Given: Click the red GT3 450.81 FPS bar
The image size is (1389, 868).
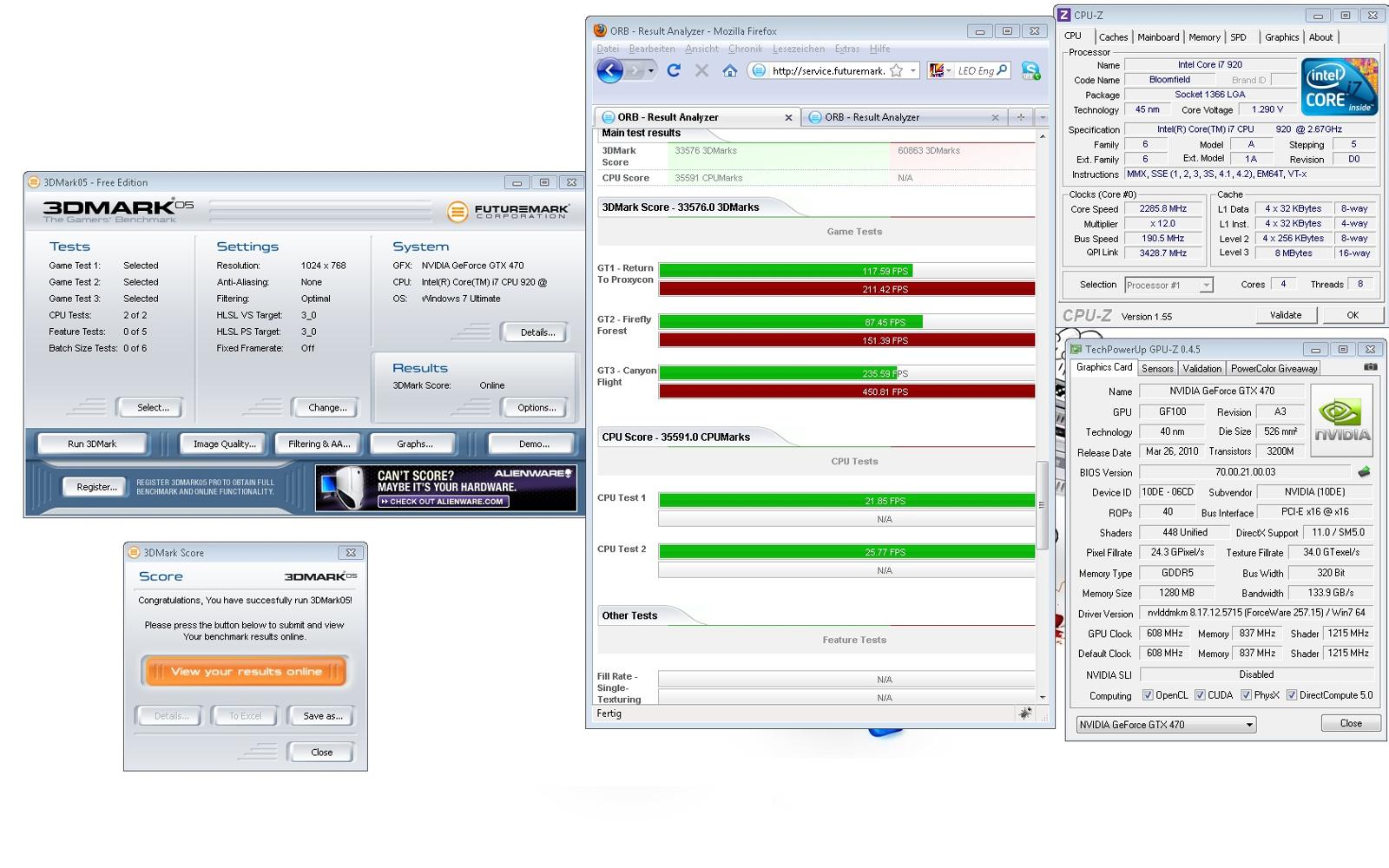Looking at the screenshot, I should click(847, 391).
